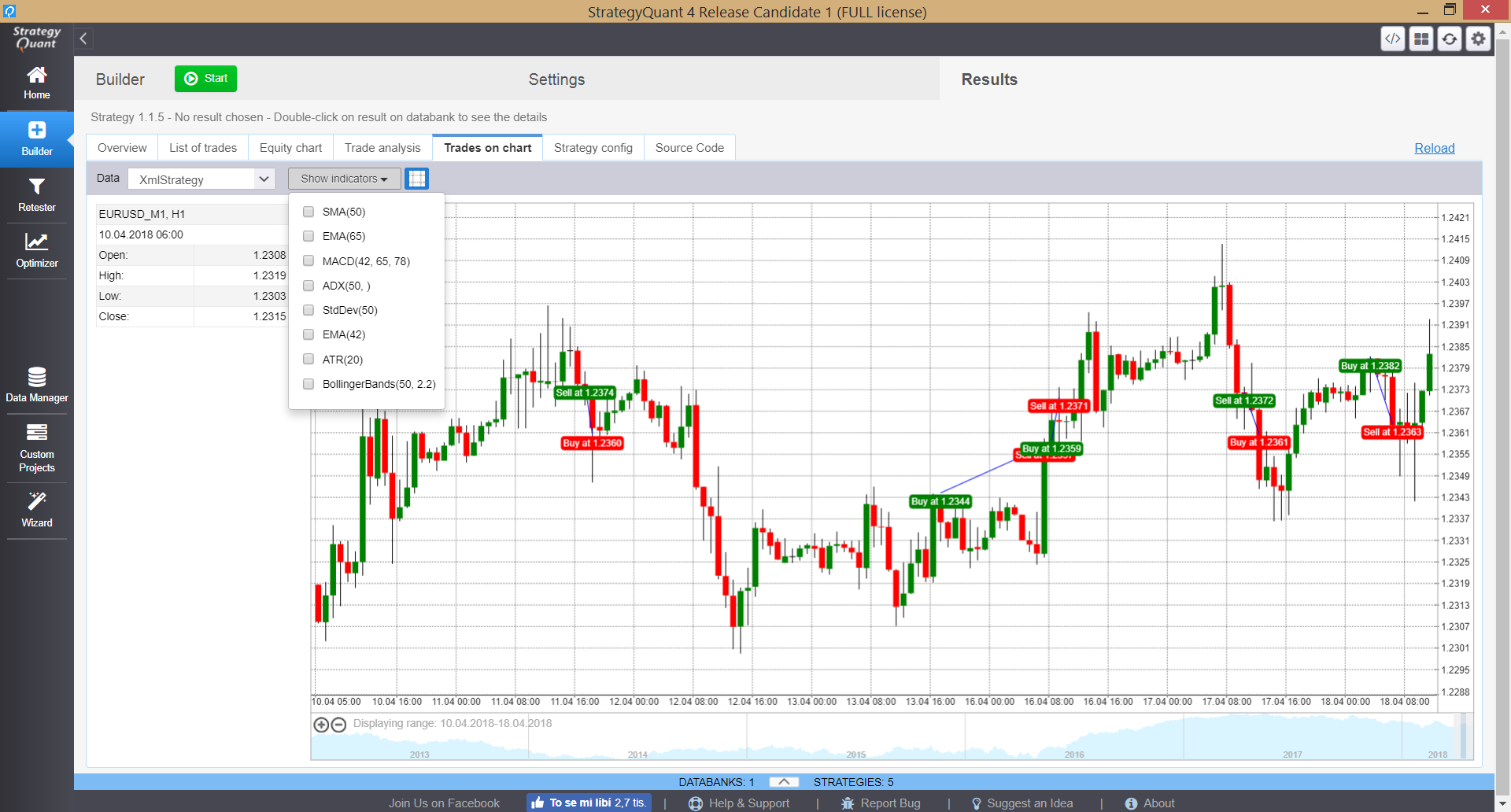
Task: Click the Reload link
Action: [x=1434, y=148]
